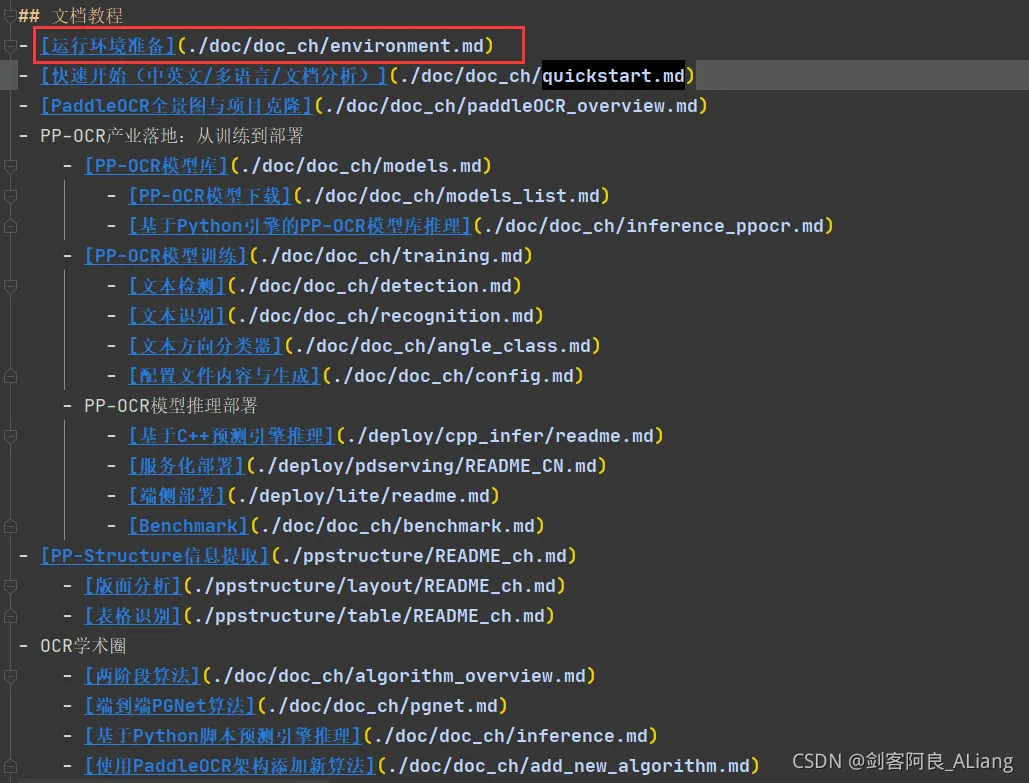Click the ./doc/doc_ch/environment.md path
This screenshot has width=1029, height=783.
tap(335, 46)
